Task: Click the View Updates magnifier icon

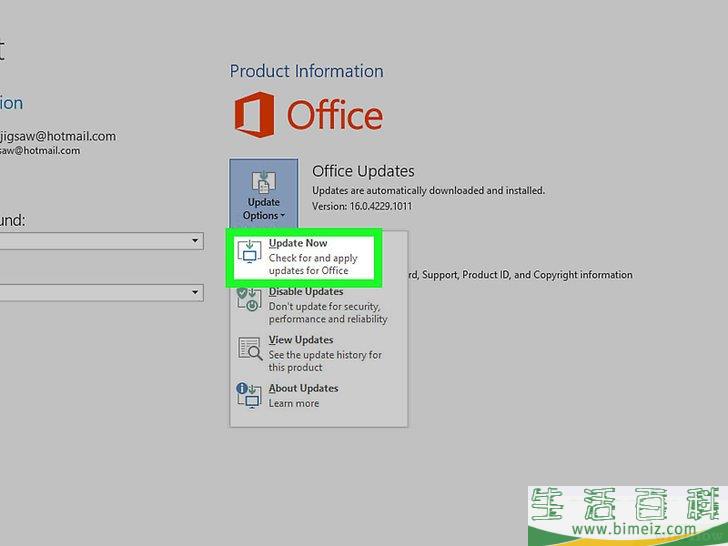Action: (x=249, y=348)
